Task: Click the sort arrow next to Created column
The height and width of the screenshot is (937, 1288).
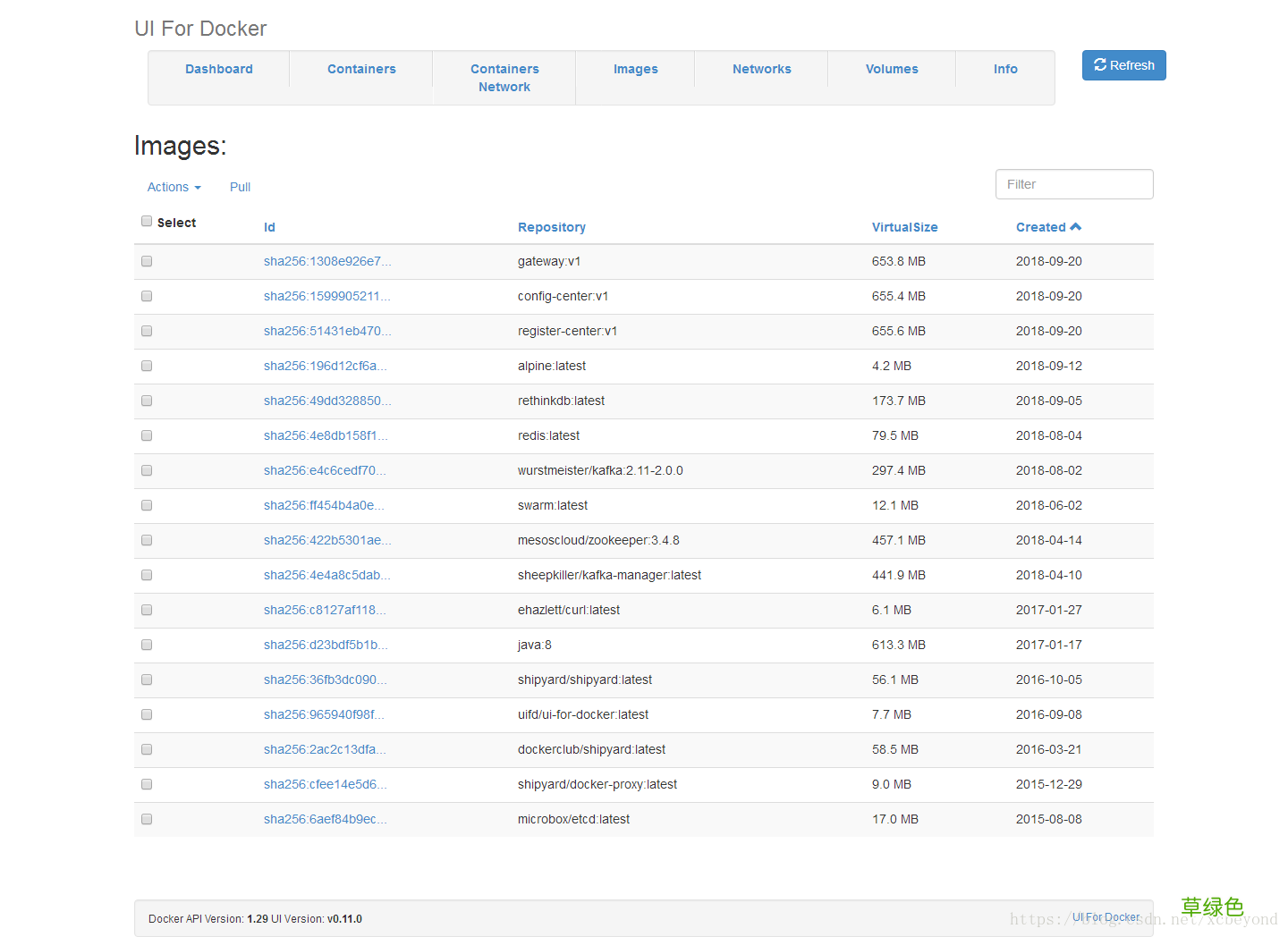Action: (1077, 227)
